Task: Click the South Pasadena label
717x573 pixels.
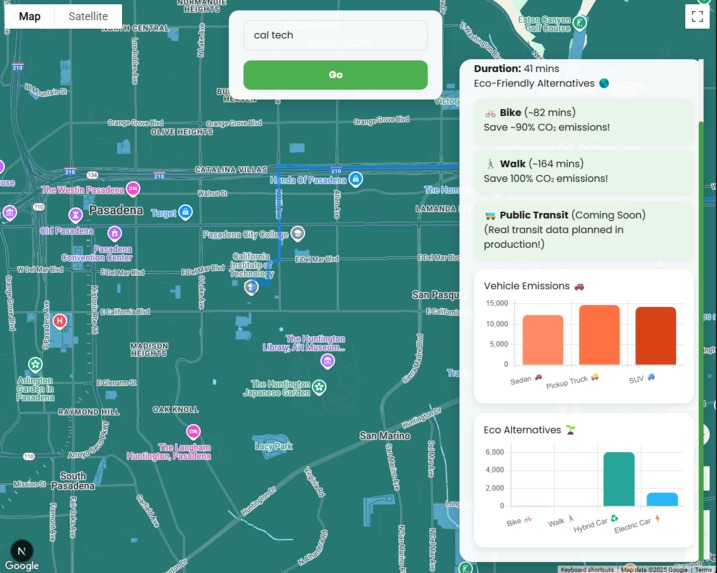Action: click(73, 481)
